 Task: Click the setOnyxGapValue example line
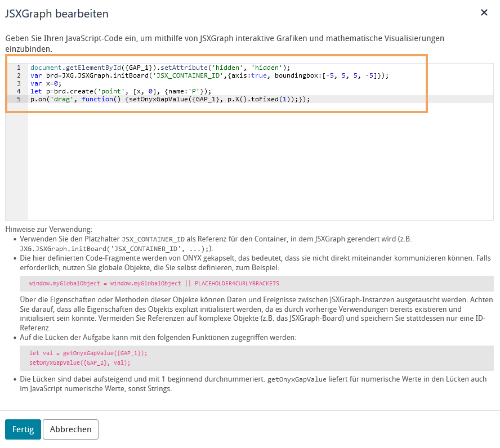80,362
